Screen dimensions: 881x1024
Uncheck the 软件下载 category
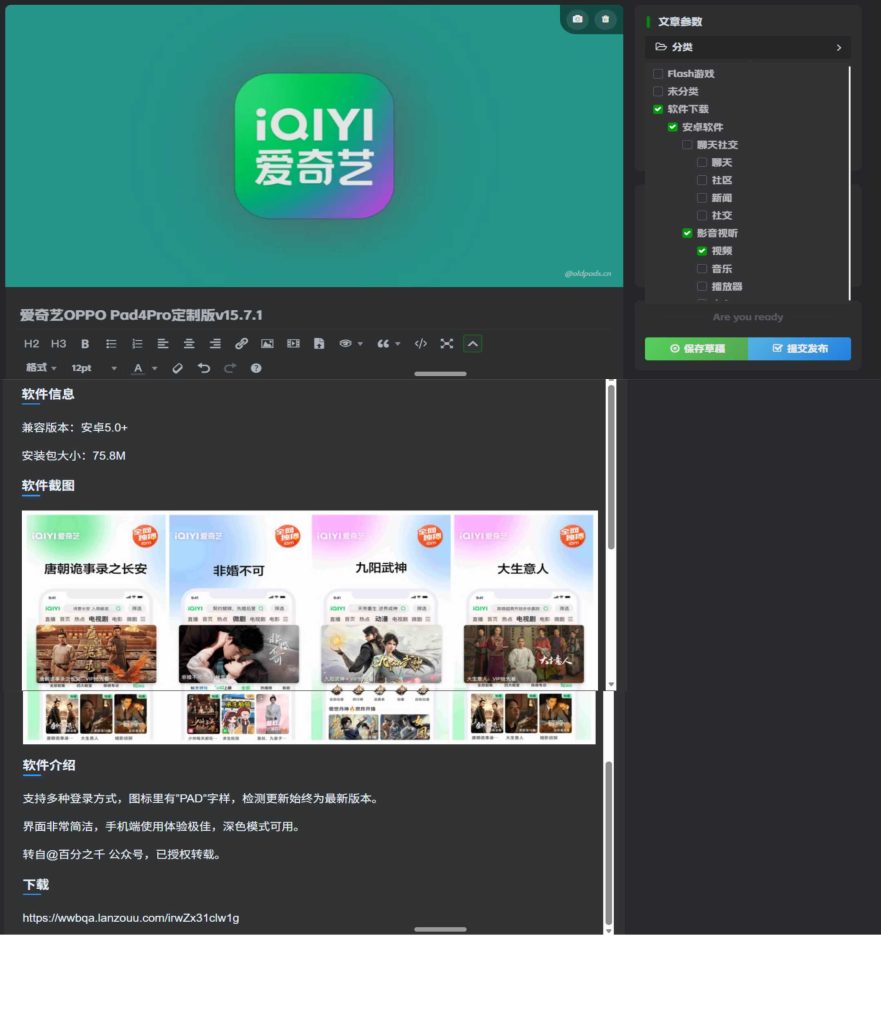[x=658, y=109]
